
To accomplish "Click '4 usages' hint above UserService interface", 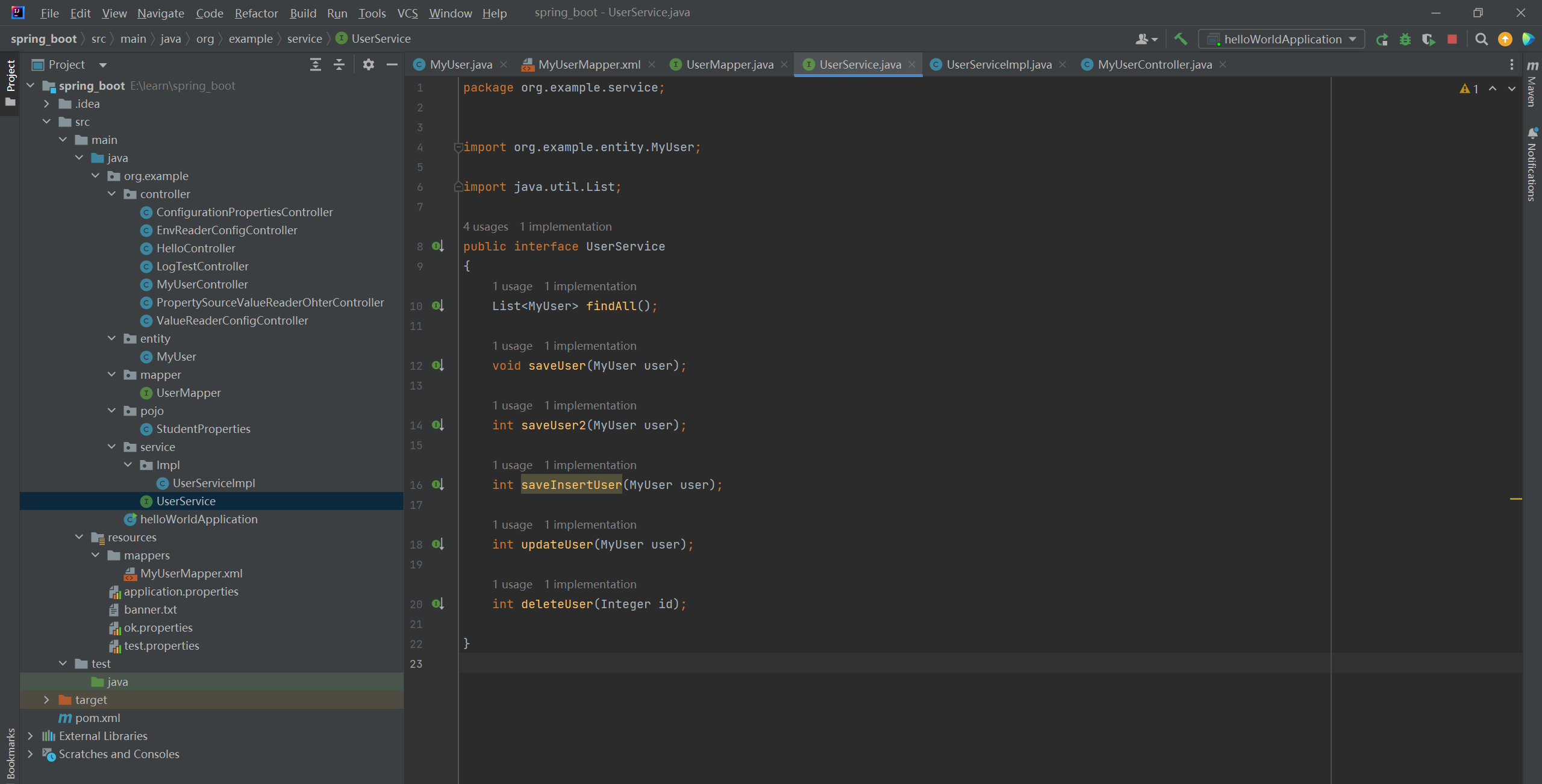I will [x=485, y=226].
